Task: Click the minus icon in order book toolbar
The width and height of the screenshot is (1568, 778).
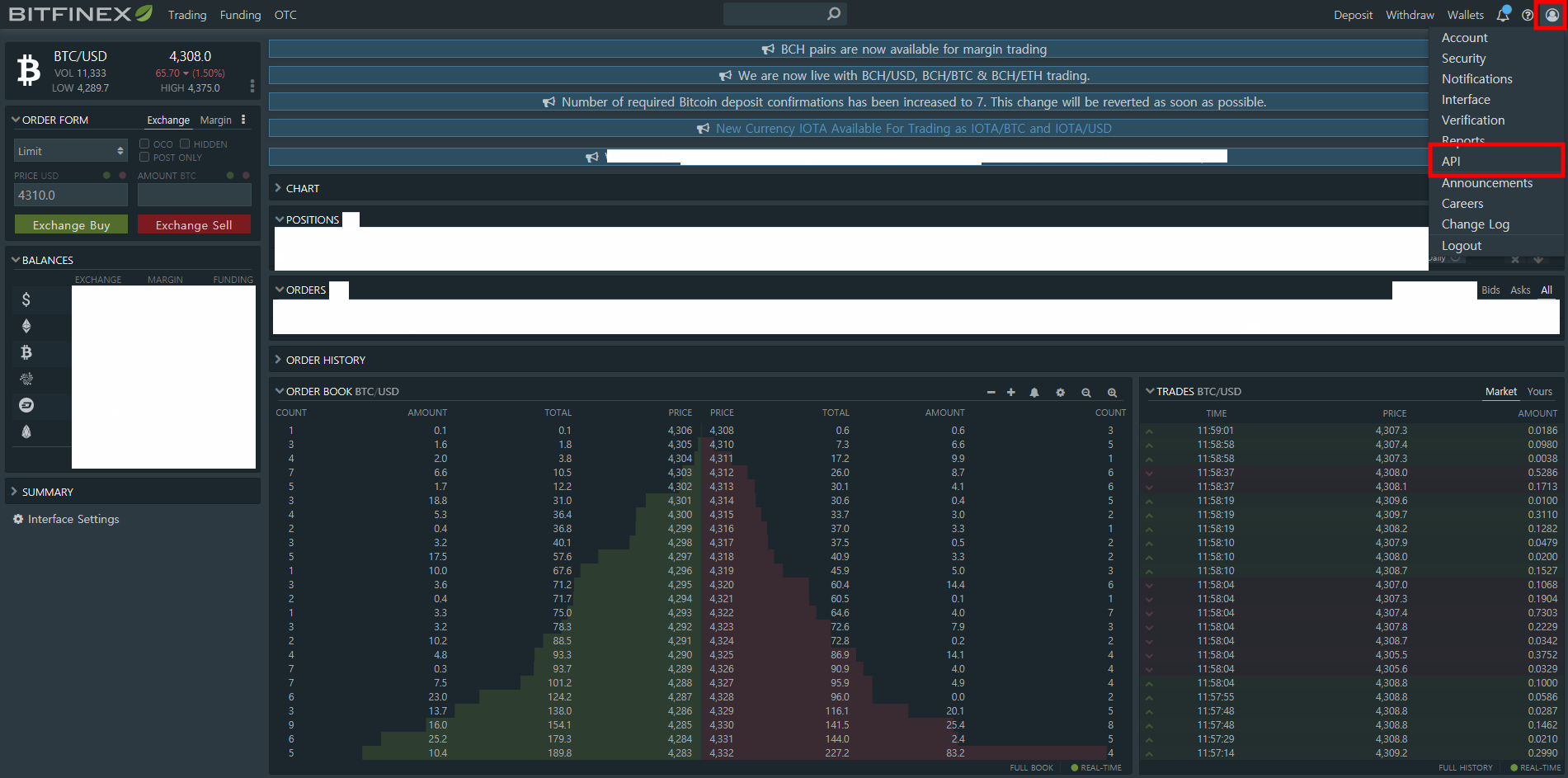Action: (x=991, y=392)
